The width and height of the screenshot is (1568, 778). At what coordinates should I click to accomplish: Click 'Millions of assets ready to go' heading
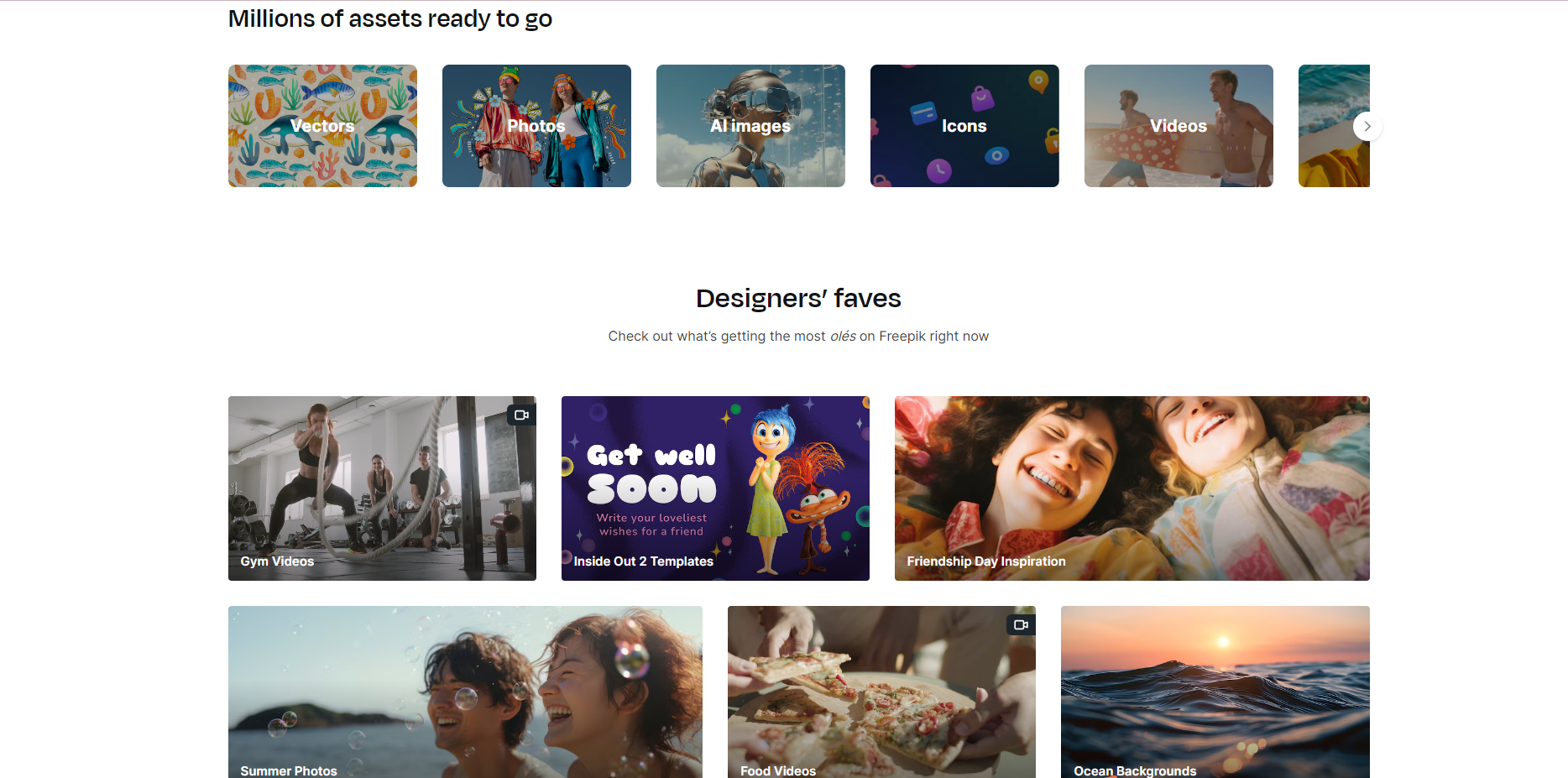coord(390,18)
